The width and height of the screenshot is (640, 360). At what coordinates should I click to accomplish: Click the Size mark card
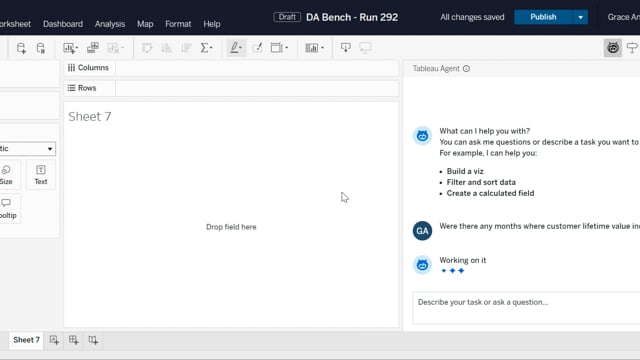(6, 175)
